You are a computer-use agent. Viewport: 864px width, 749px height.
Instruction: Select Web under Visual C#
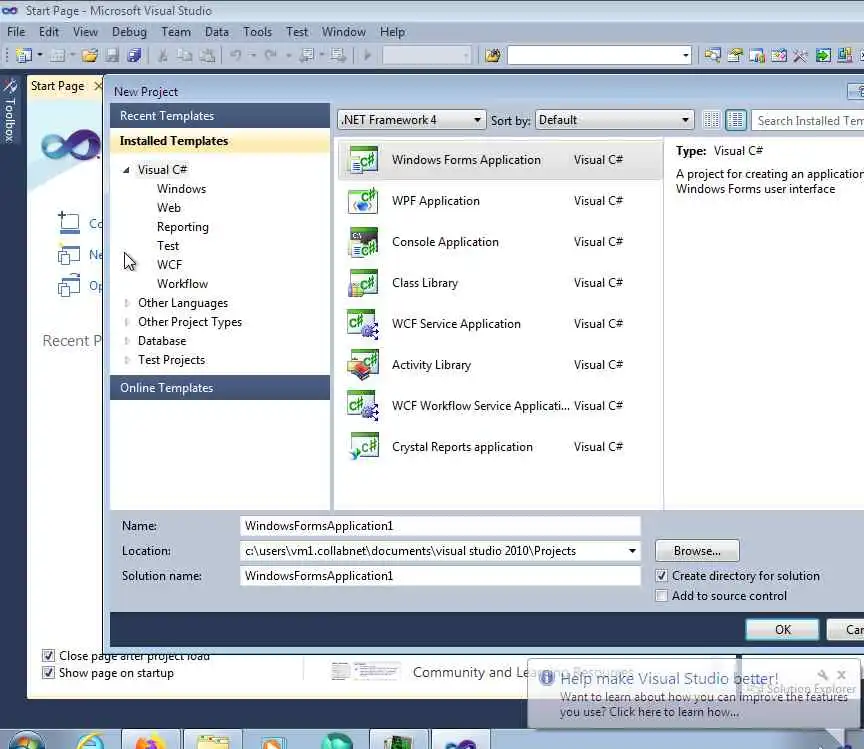click(x=169, y=208)
